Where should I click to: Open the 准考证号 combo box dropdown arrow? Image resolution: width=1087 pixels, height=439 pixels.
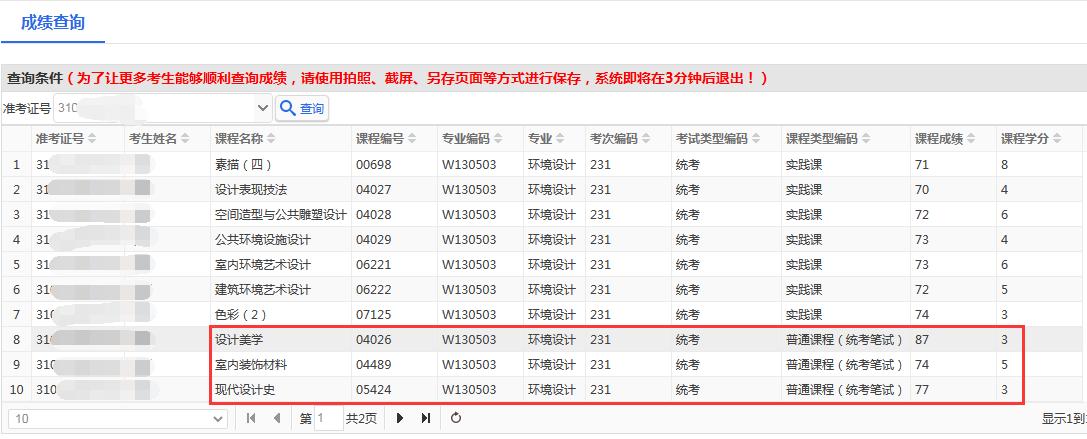263,108
